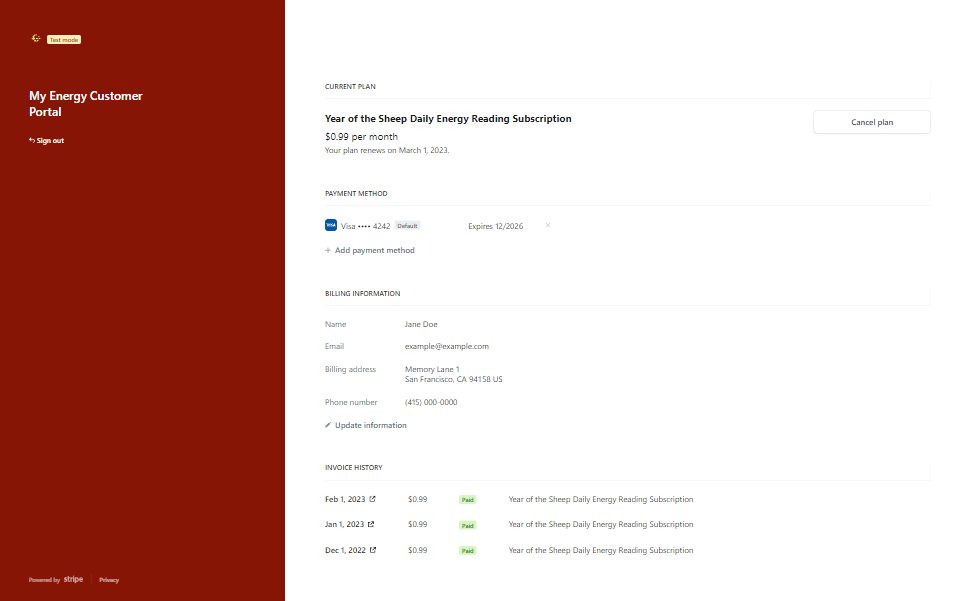Click the Test mode badge
The height and width of the screenshot is (601, 970).
coord(64,40)
